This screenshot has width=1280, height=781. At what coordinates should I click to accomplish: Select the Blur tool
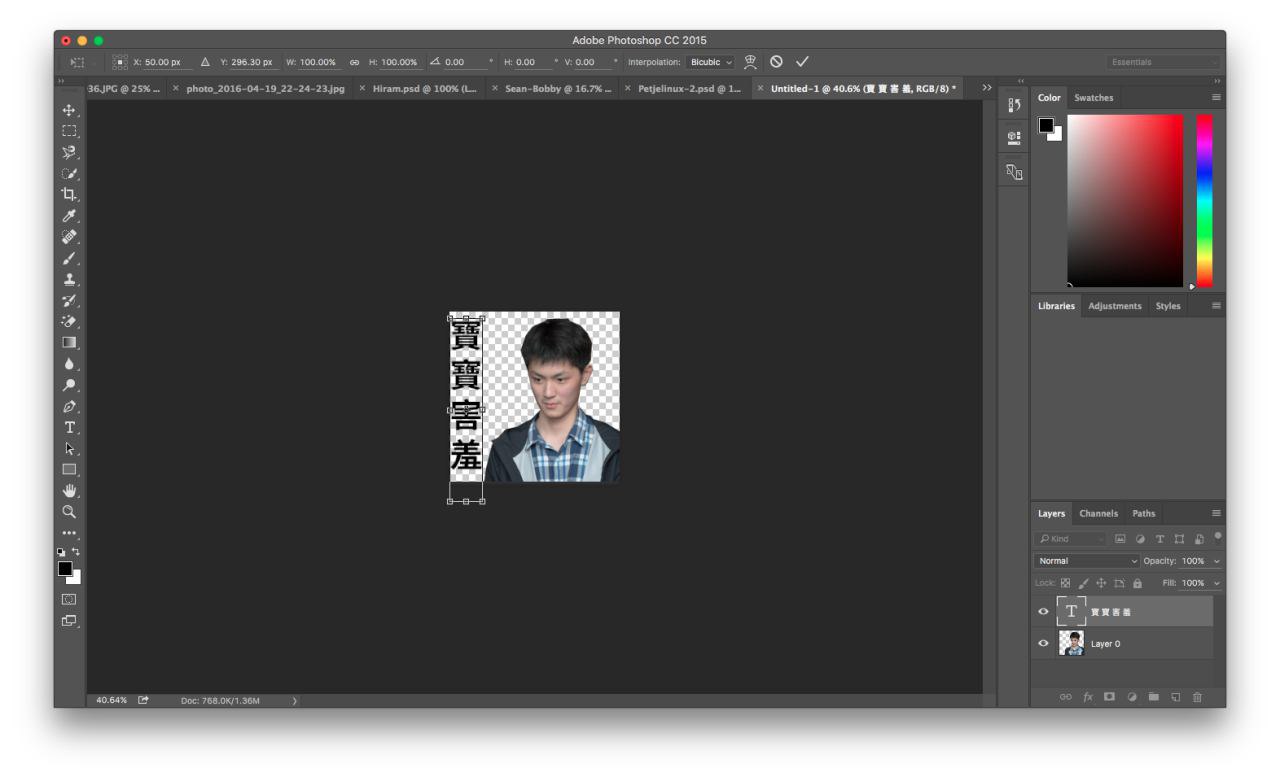point(69,364)
